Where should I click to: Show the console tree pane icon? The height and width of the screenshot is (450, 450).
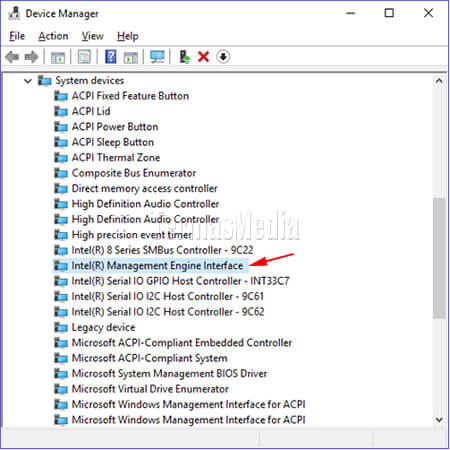[58, 57]
